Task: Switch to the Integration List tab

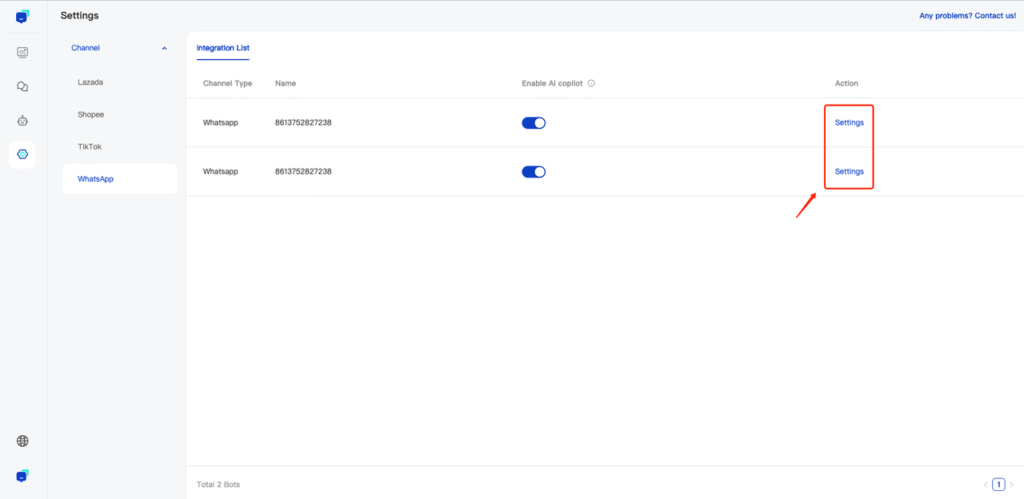Action: (x=223, y=48)
